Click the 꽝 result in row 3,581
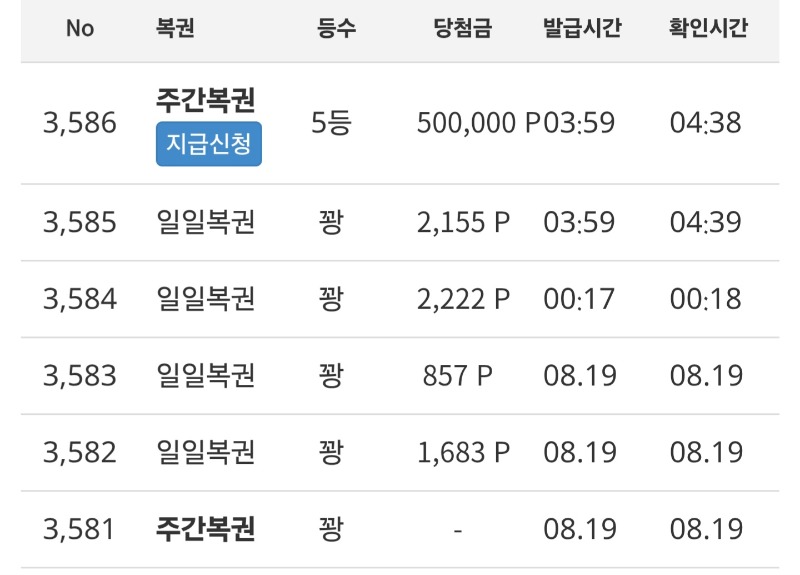 (331, 529)
